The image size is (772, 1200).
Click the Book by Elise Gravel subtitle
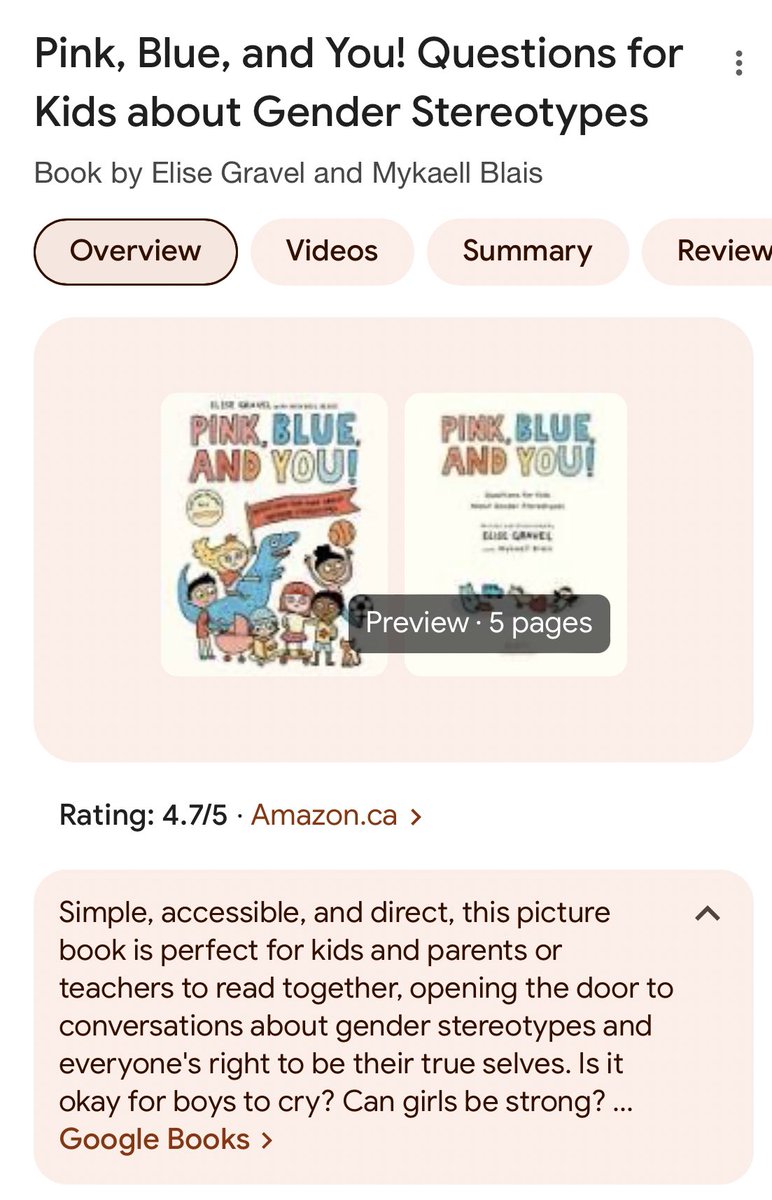(x=288, y=173)
